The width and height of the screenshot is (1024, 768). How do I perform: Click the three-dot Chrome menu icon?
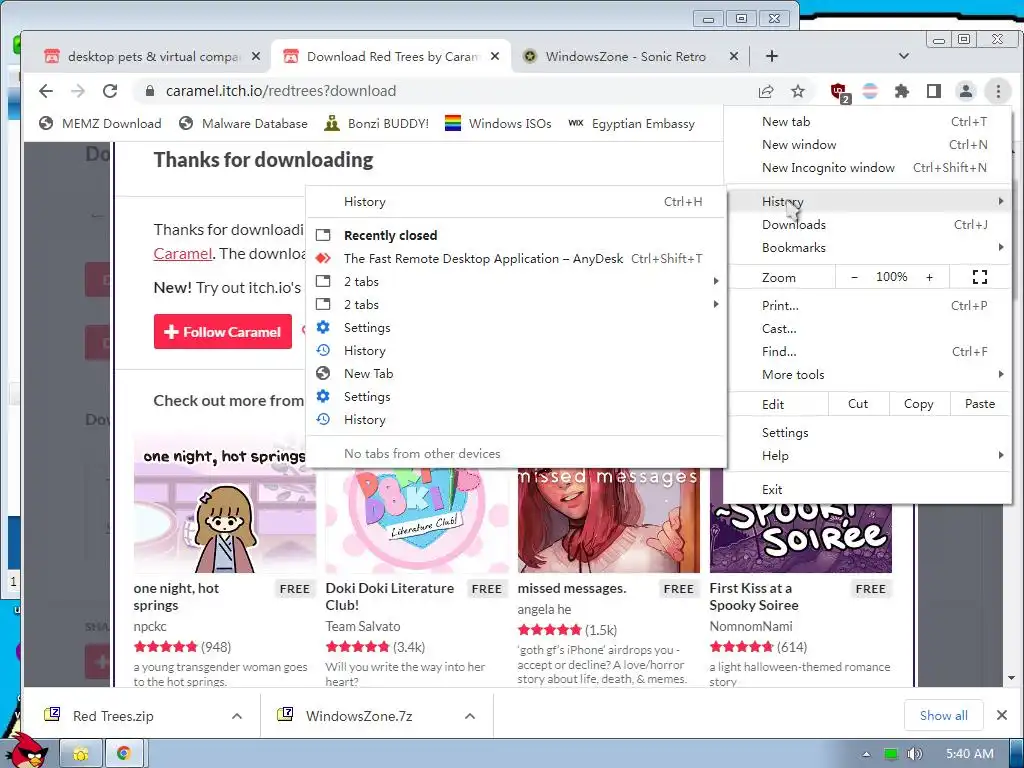coord(998,91)
